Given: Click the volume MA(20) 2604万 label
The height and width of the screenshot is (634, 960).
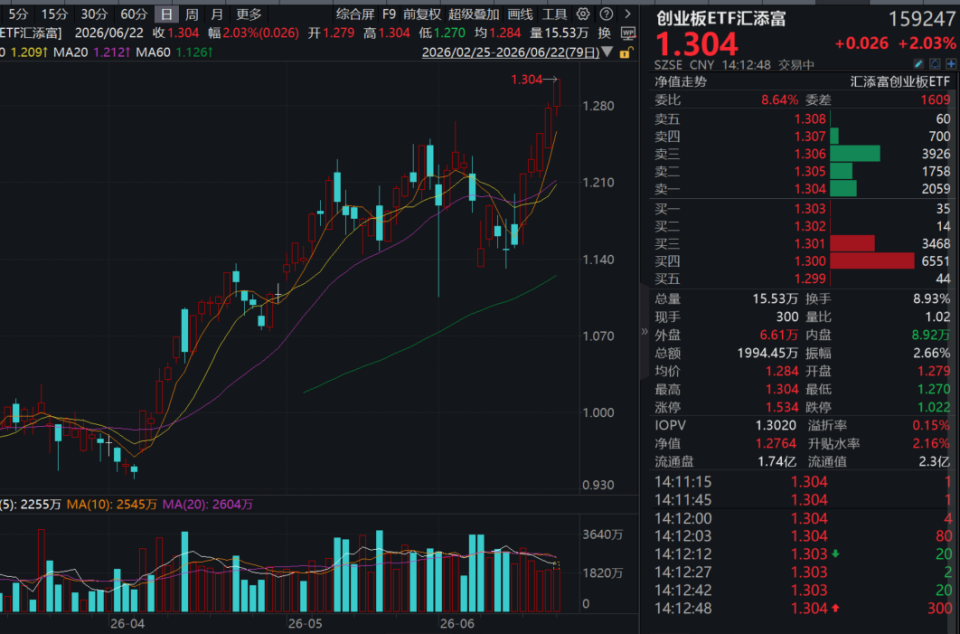Looking at the screenshot, I should point(208,505).
